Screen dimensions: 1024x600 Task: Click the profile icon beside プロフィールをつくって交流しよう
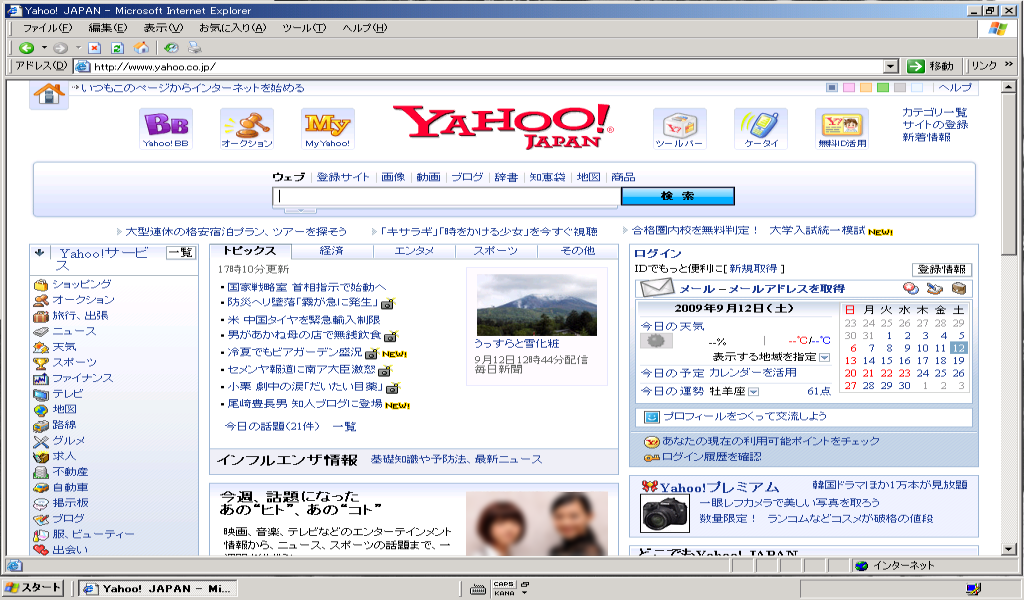click(x=652, y=417)
